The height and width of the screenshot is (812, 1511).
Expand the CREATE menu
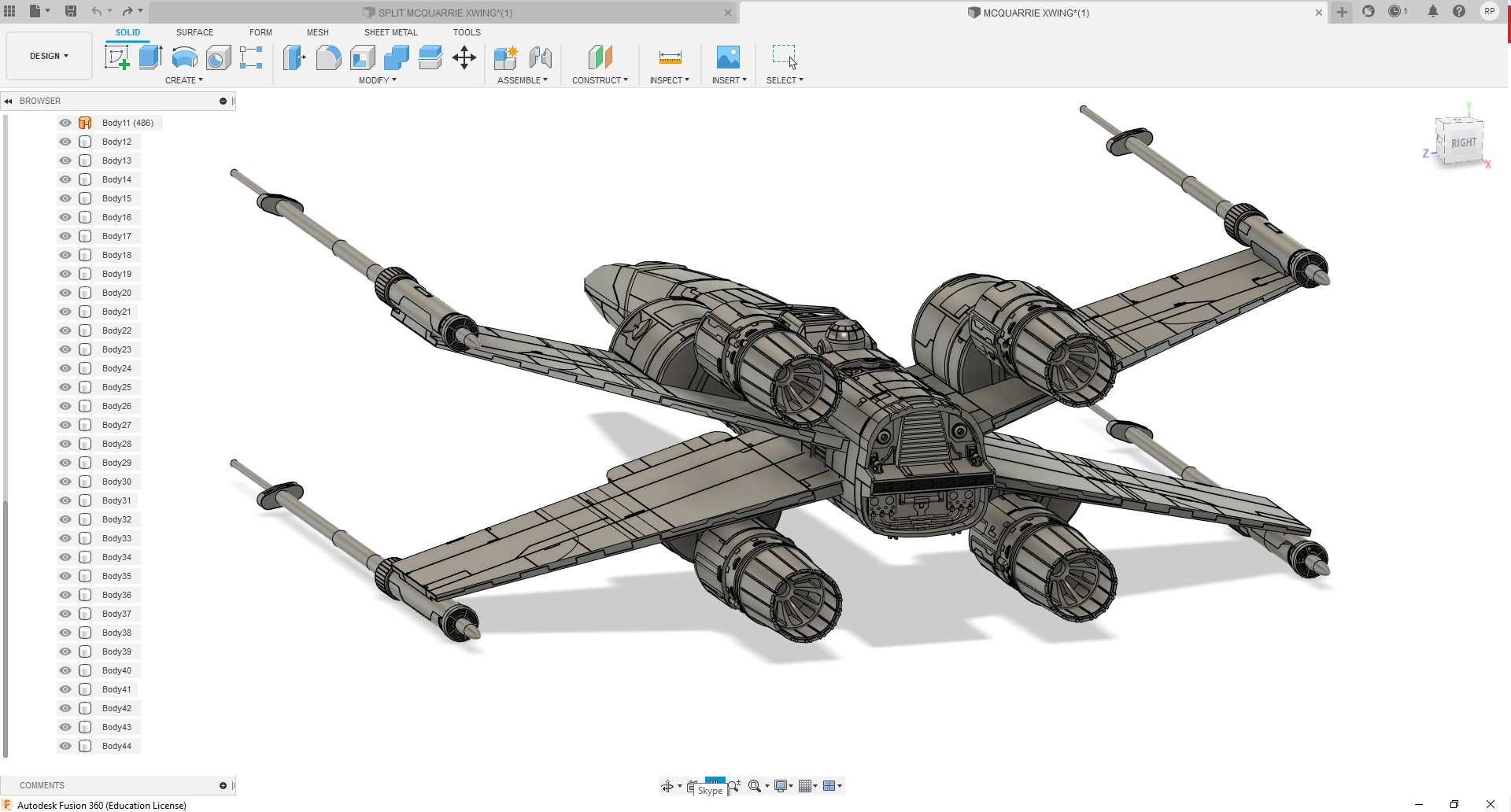(184, 80)
